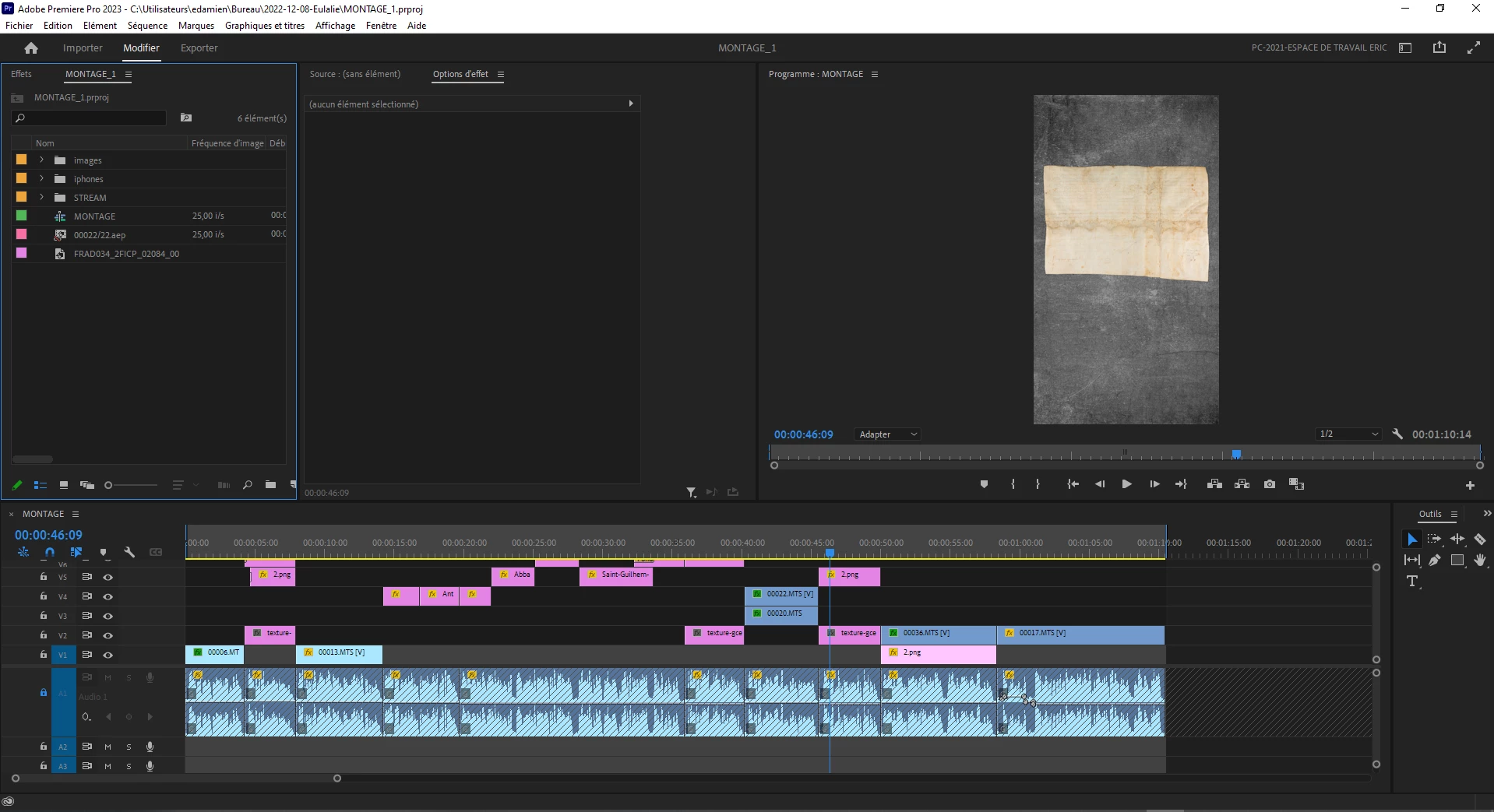Open the Graphiques et titres menu

[x=265, y=26]
